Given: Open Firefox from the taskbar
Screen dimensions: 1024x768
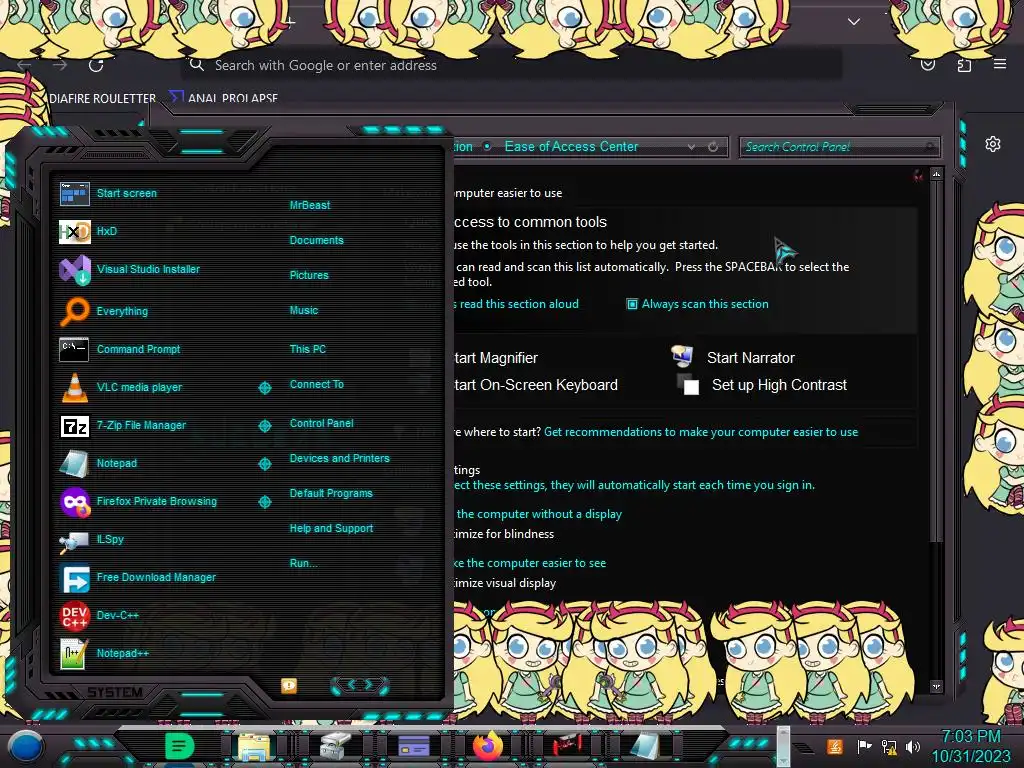Looking at the screenshot, I should (488, 746).
